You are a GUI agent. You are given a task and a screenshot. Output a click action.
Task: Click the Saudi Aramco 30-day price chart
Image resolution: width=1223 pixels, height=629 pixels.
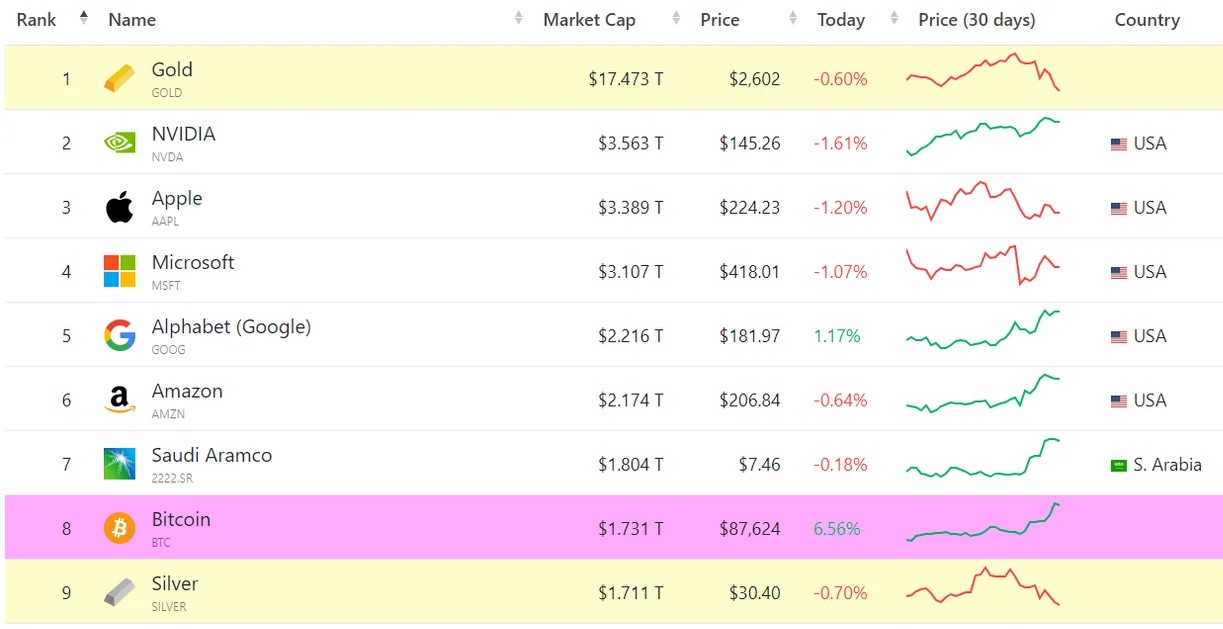coord(982,458)
